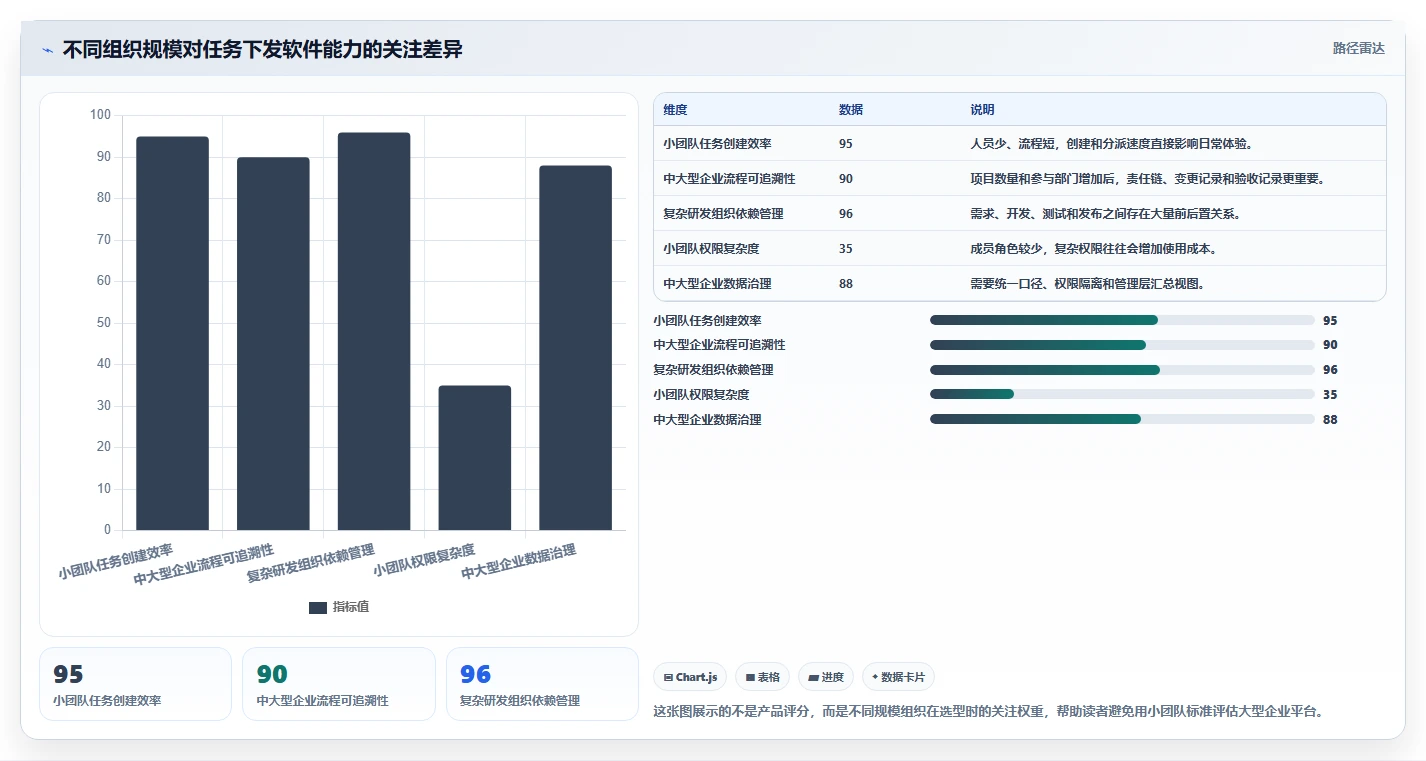Click the 中大型企业数据治理 label in the progress list
The width and height of the screenshot is (1426, 761).
click(x=707, y=420)
